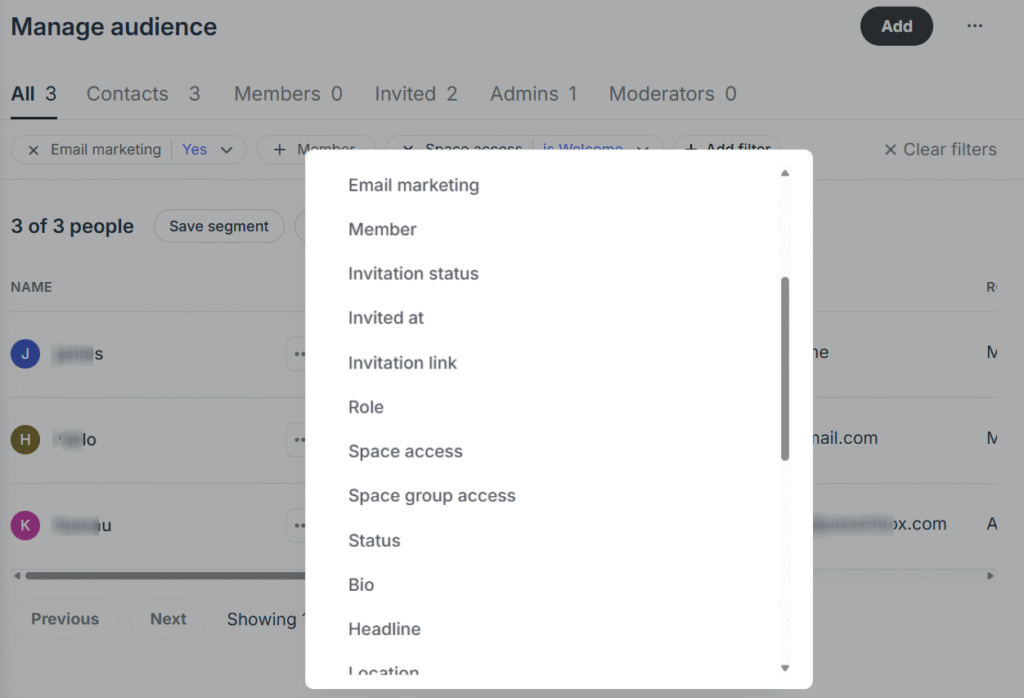Screen dimensions: 1024x698
Task: Open the top-right ellipsis options menu
Action: [x=975, y=26]
